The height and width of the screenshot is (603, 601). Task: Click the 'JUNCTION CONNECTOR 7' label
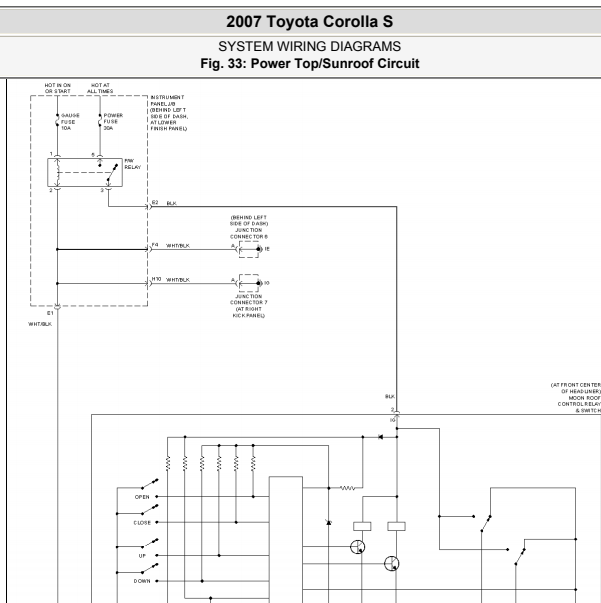(x=249, y=300)
